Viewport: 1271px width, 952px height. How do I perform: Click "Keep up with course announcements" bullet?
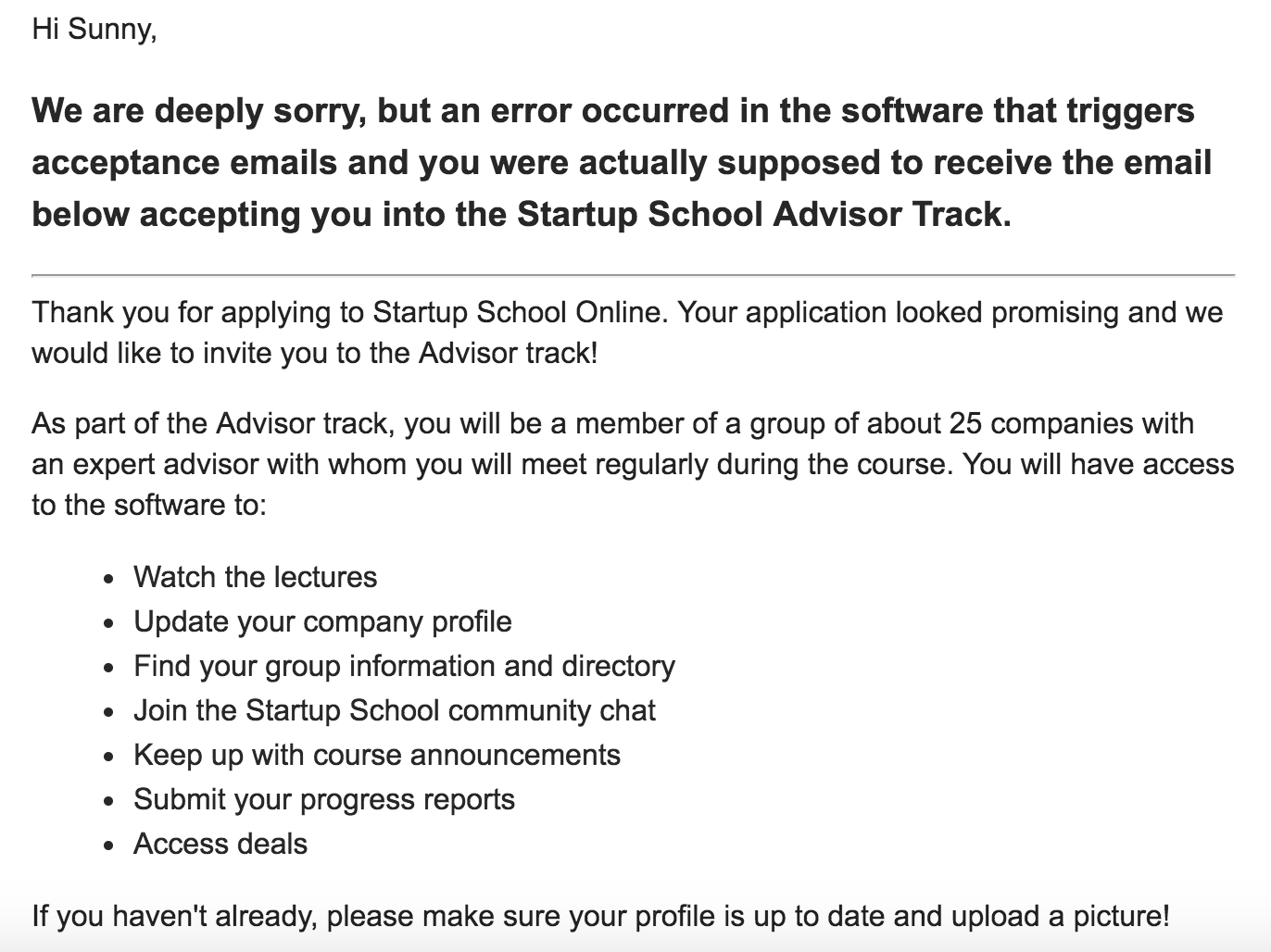(x=376, y=755)
